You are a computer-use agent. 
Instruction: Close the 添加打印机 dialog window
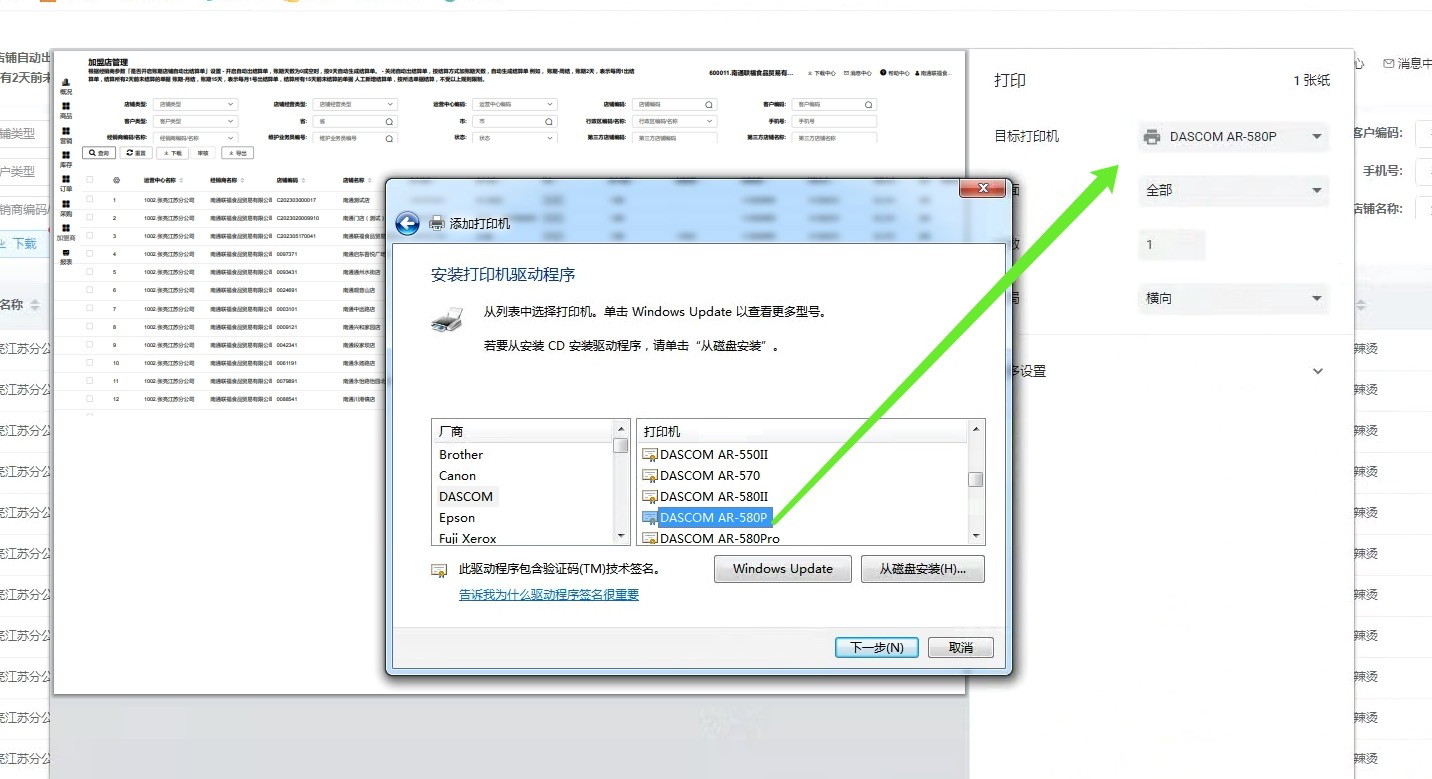tap(982, 189)
